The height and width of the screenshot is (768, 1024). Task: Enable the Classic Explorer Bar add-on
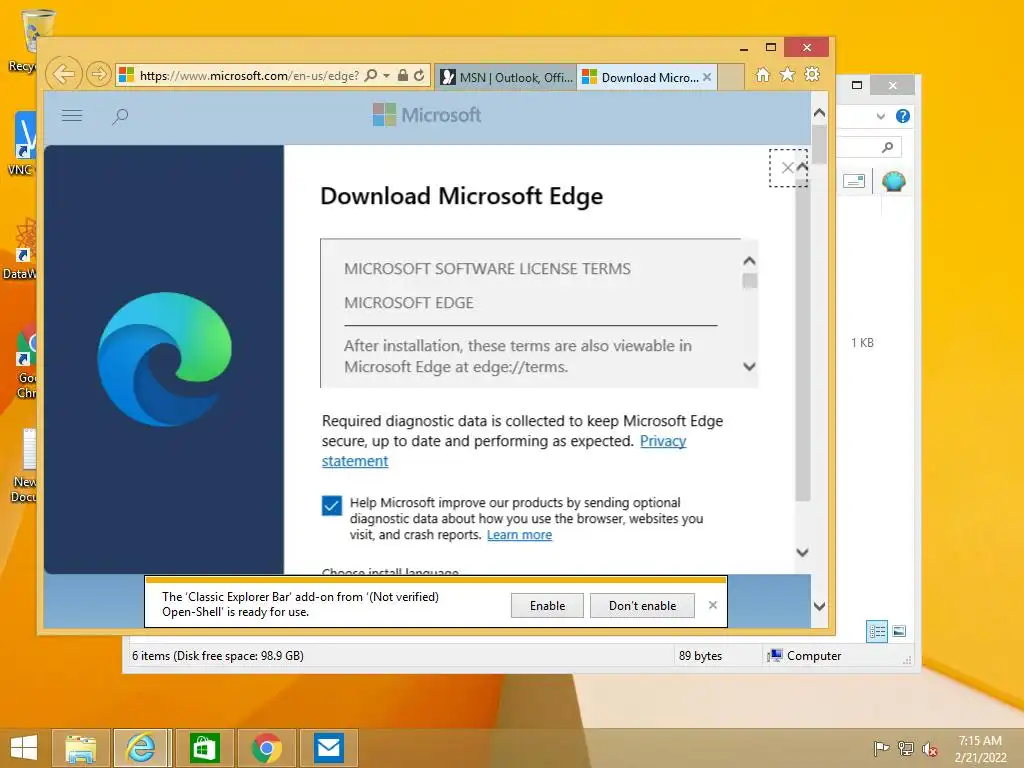(x=547, y=606)
